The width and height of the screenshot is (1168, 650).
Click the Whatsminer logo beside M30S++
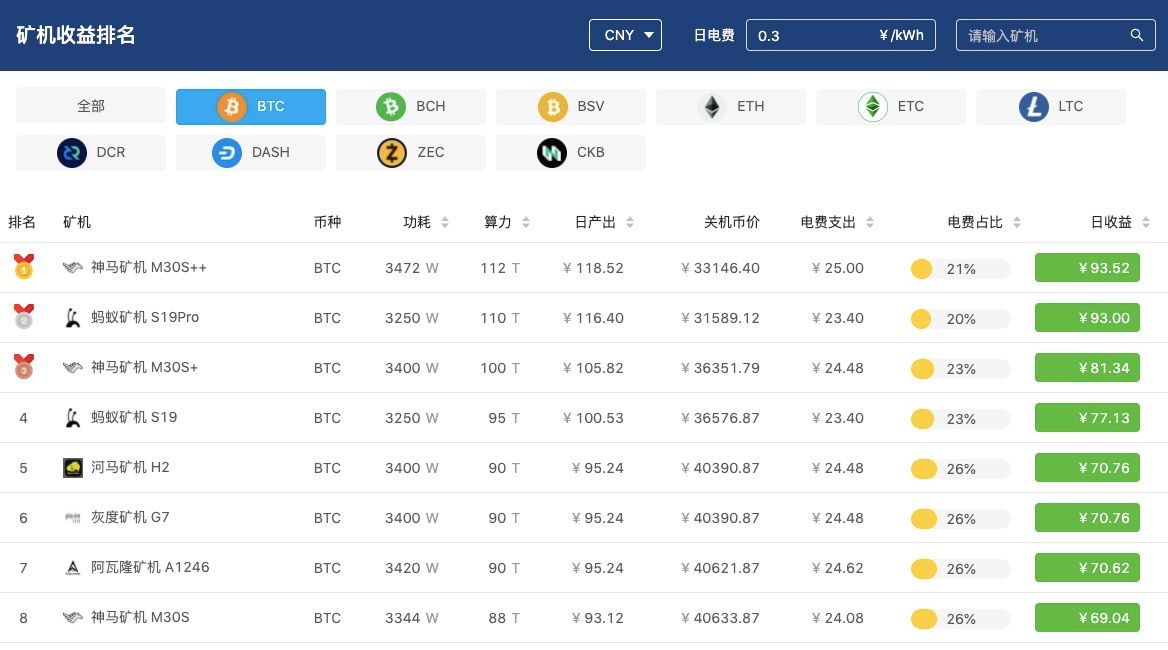72,267
